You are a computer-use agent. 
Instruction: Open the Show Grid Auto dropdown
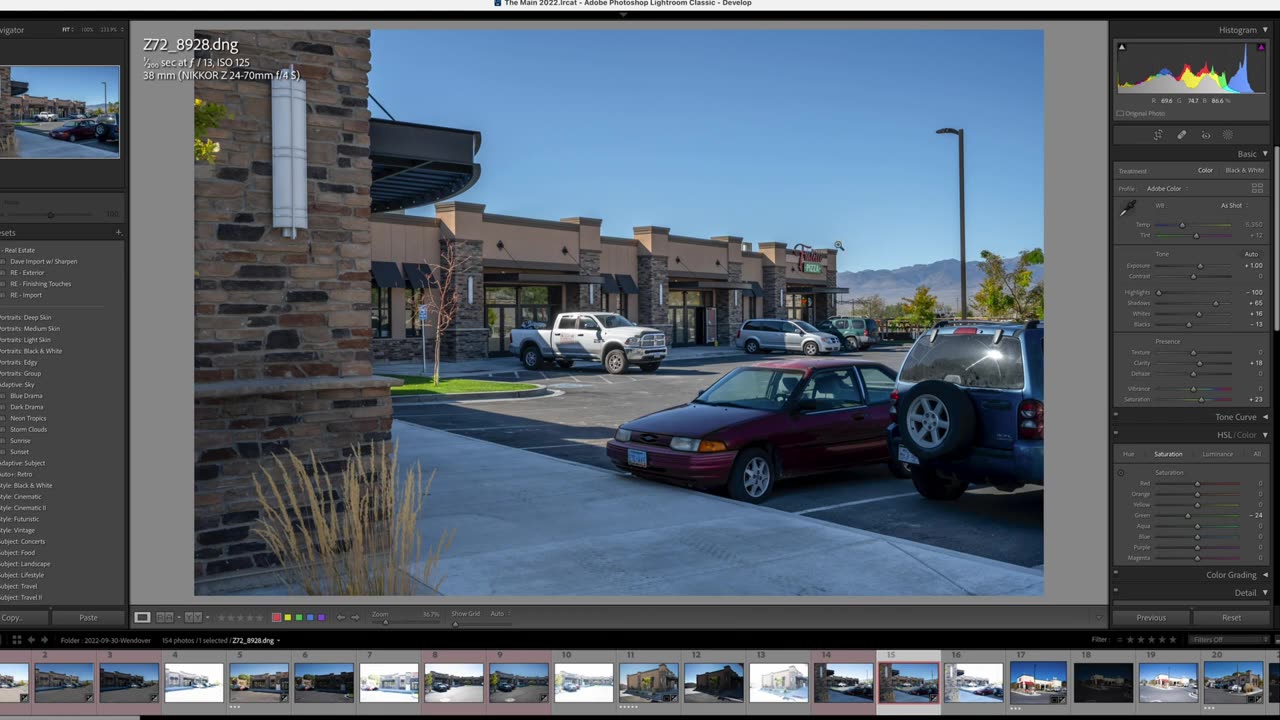click(x=499, y=613)
